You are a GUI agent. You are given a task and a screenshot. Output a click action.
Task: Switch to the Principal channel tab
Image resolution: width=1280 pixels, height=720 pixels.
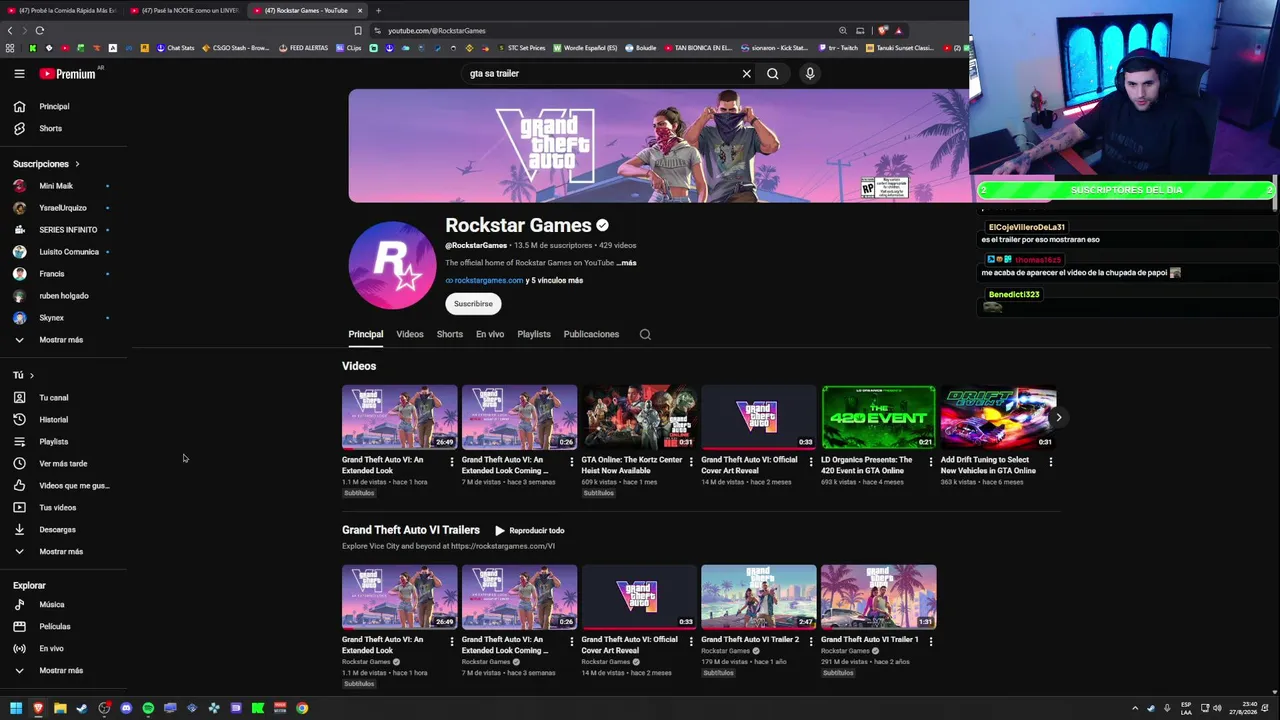(x=366, y=334)
